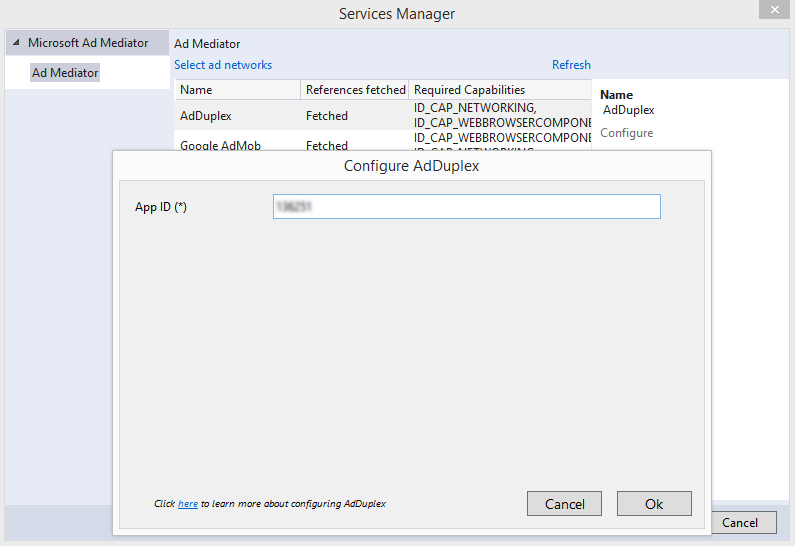
Task: Select Microsoft Ad Mediator in tree
Action: click(x=88, y=43)
